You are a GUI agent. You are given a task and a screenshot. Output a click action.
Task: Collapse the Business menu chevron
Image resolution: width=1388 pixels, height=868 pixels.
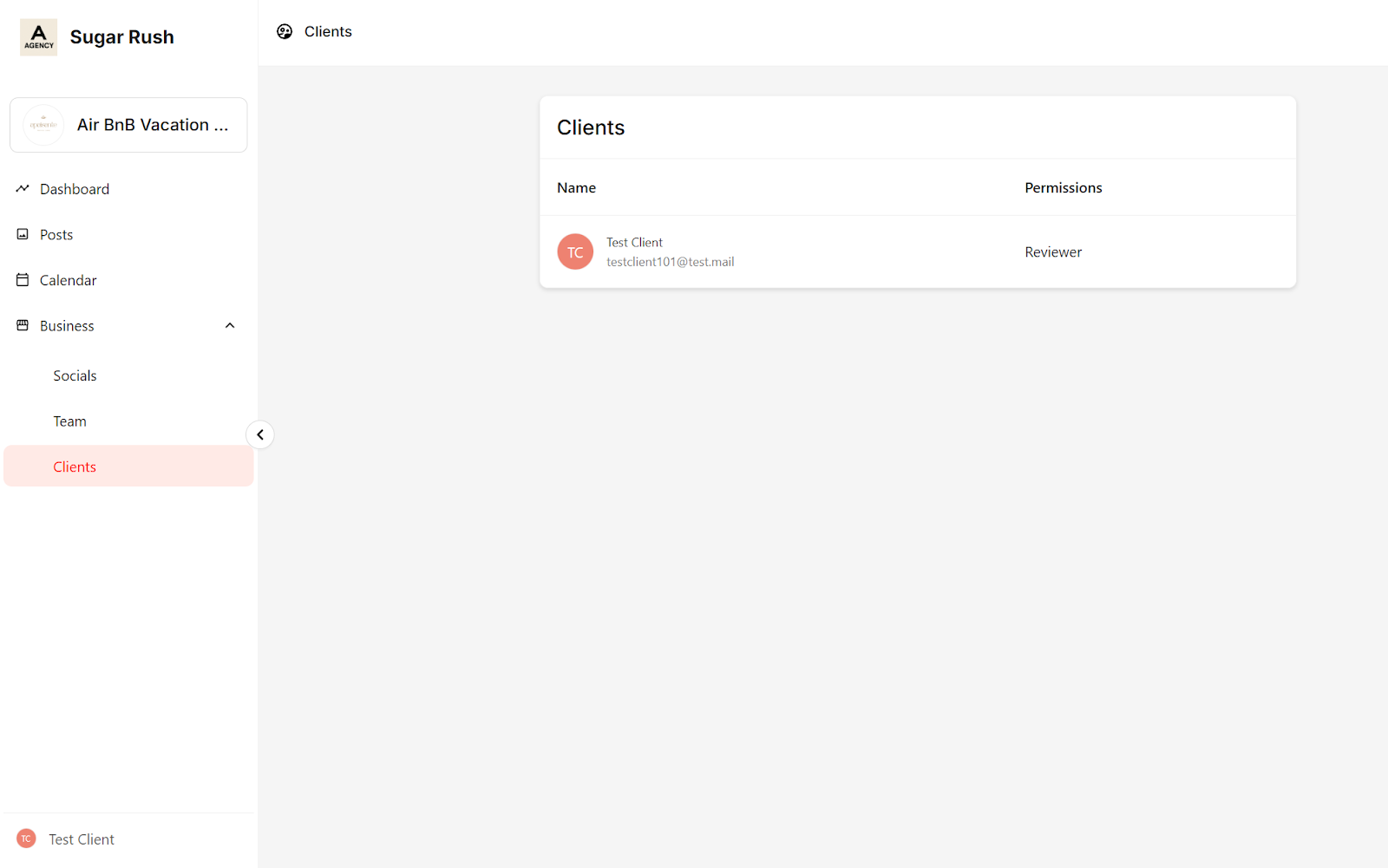230,326
